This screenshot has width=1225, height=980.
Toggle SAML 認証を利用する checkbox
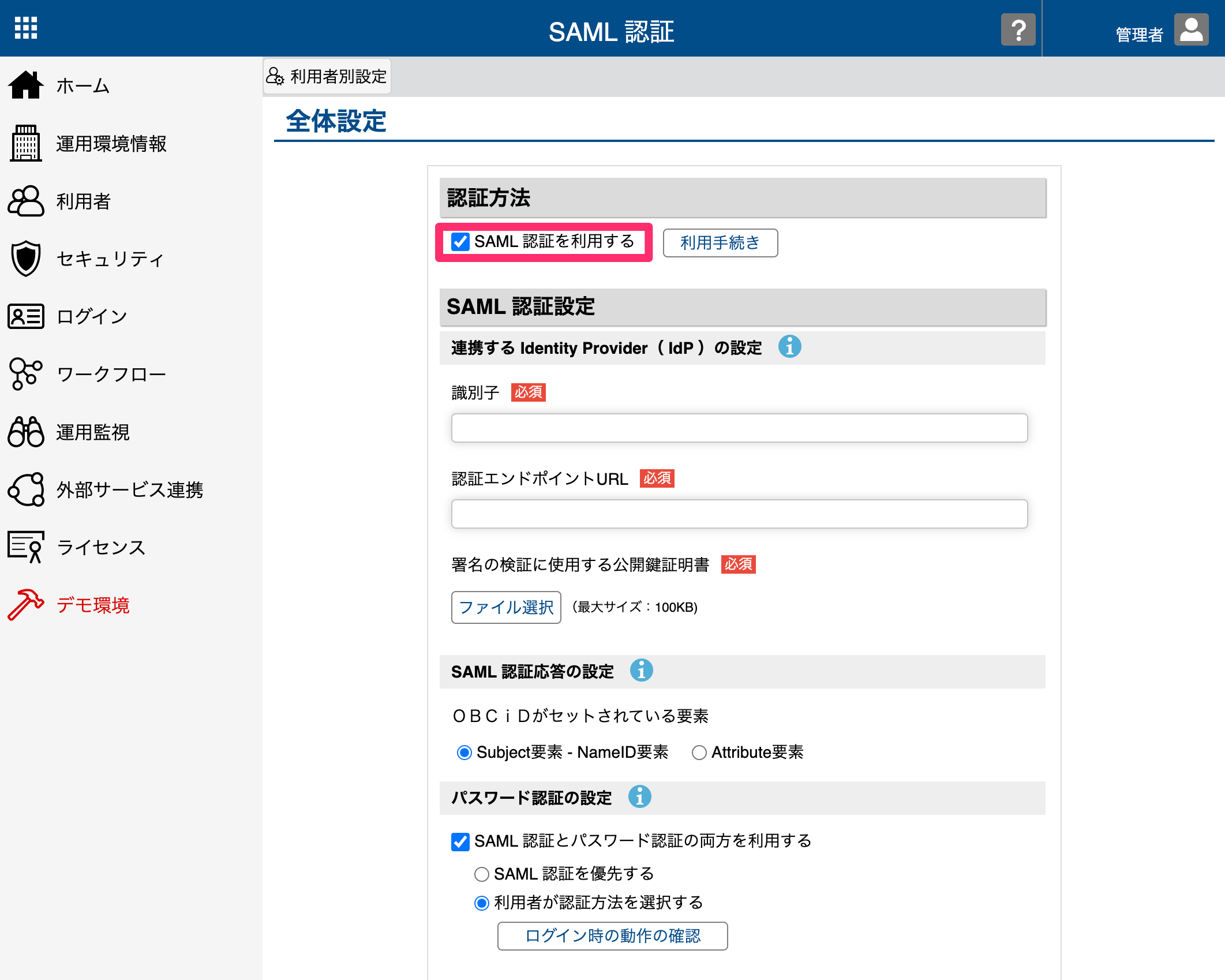[460, 242]
